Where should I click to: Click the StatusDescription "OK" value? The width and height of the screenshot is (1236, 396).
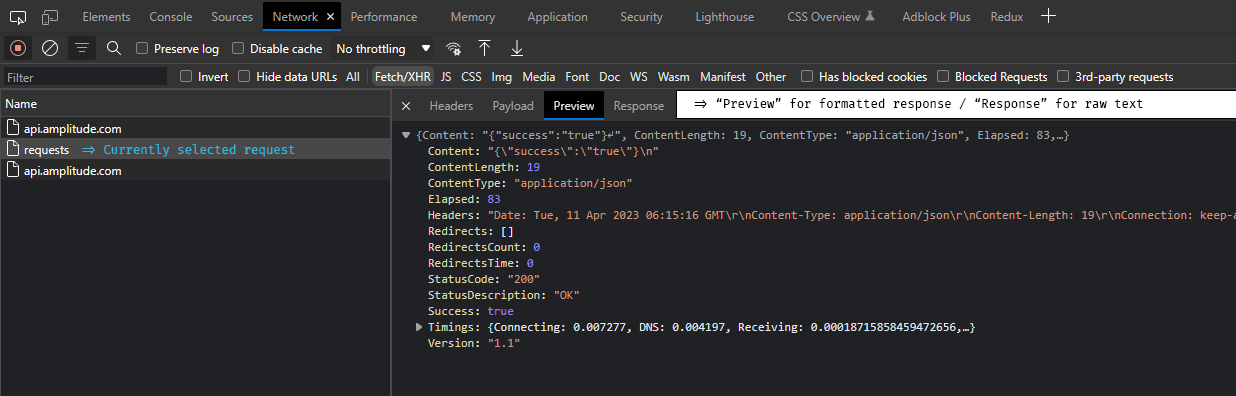567,295
